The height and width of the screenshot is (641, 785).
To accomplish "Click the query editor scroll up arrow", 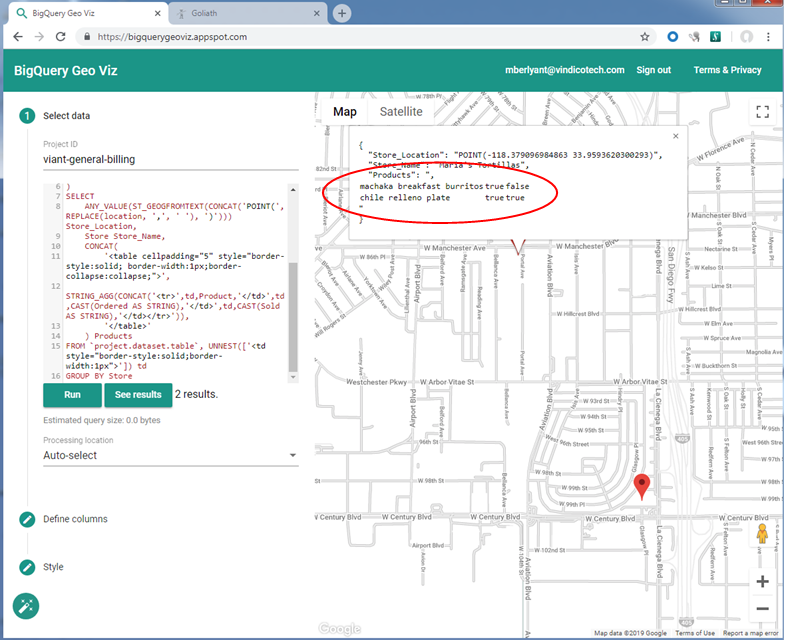I will pos(293,189).
